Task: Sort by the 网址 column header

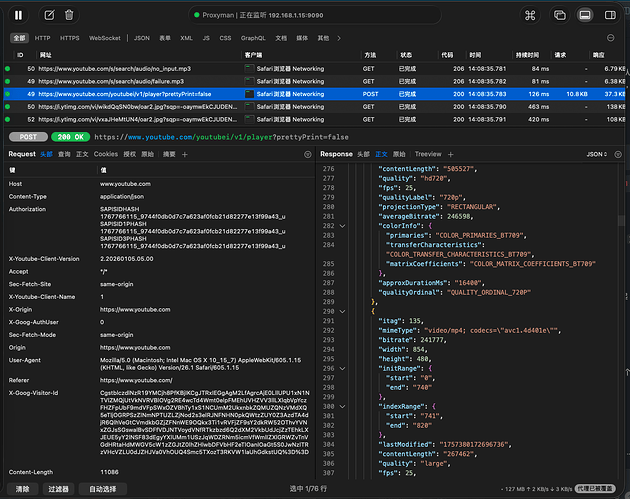Action: [45, 55]
